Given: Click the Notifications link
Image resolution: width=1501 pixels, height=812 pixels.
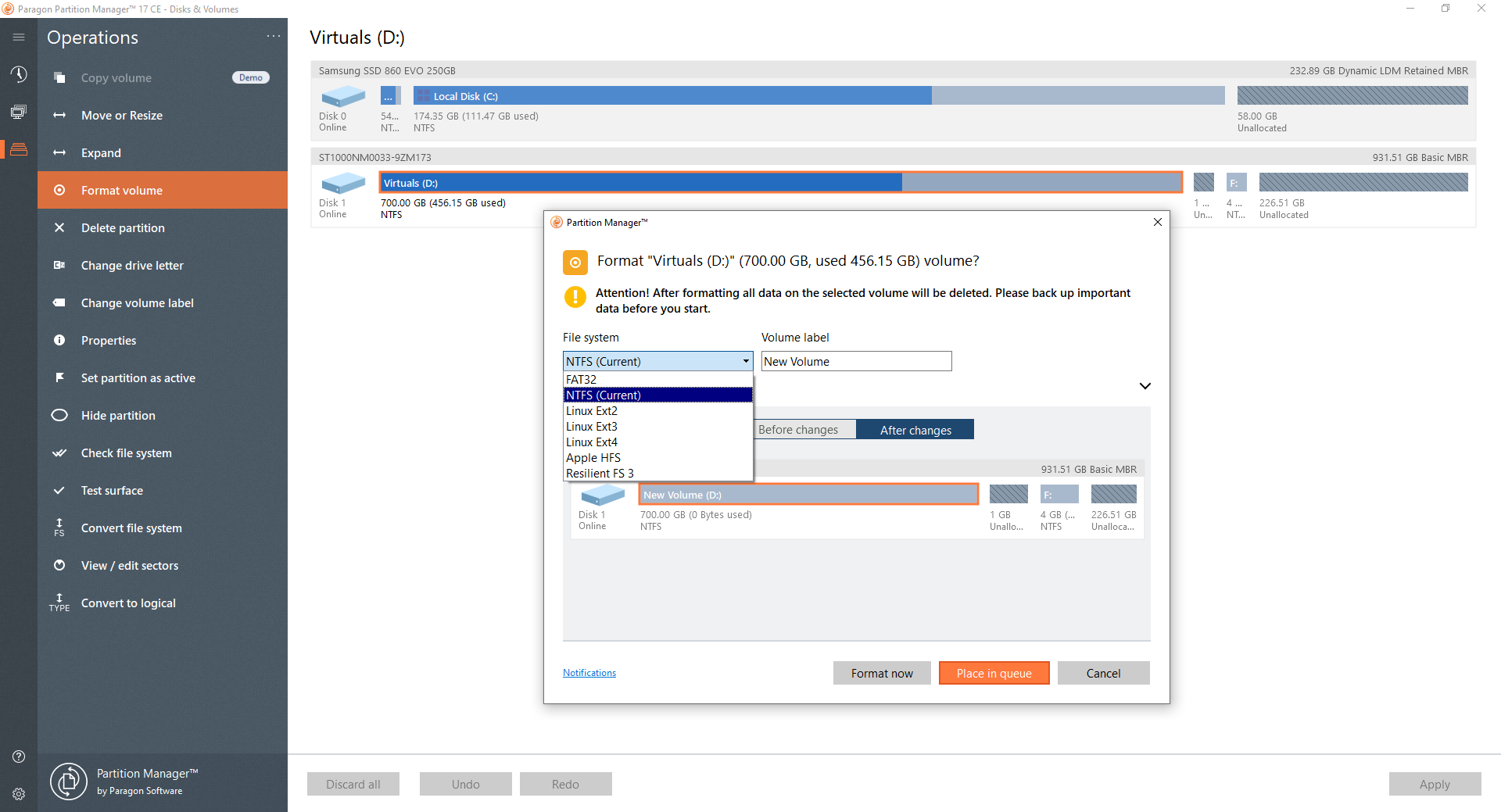Looking at the screenshot, I should pyautogui.click(x=589, y=672).
